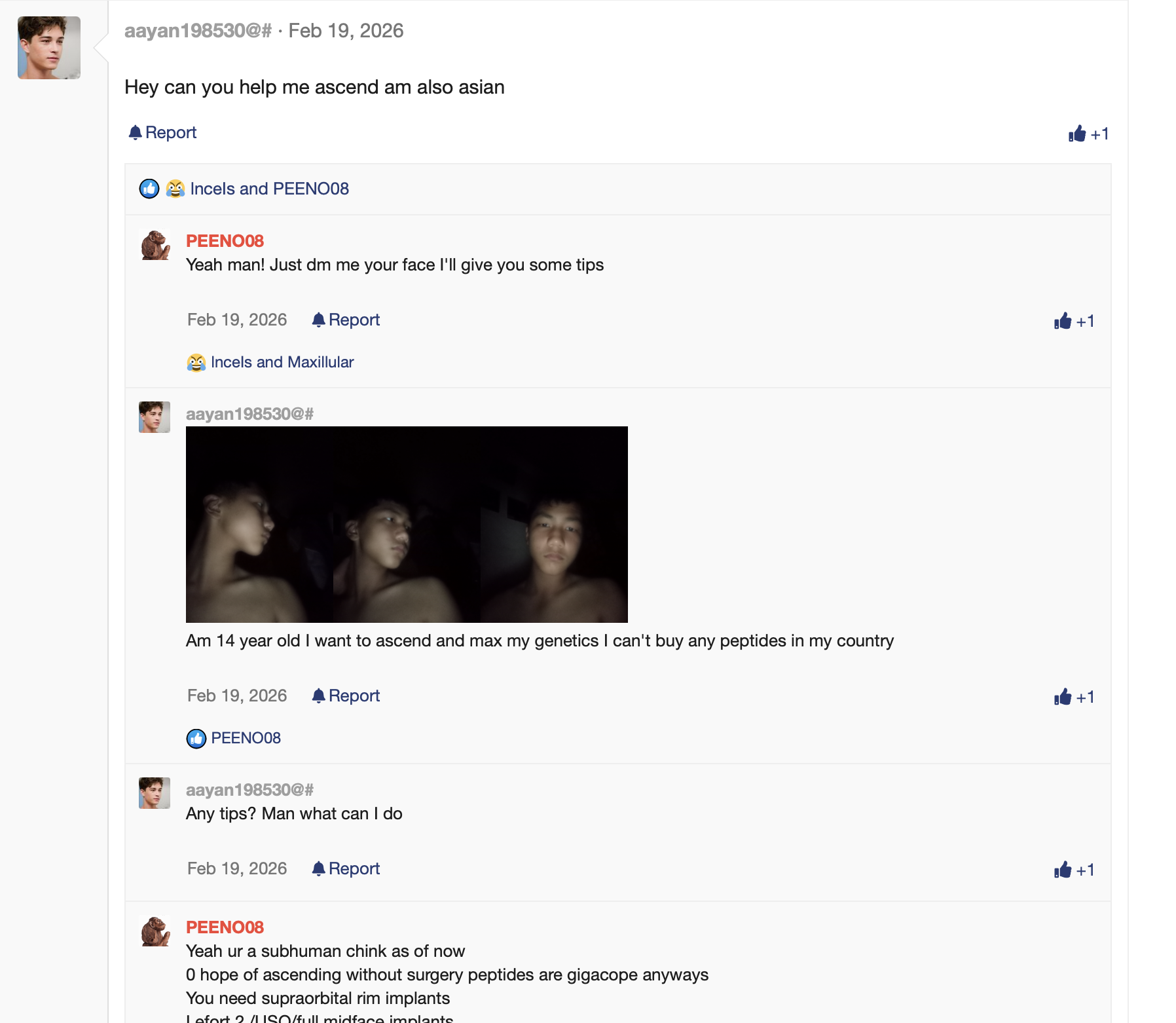Report PEENO08's 'dm me your face' reply
This screenshot has width=1176, height=1023.
346,320
